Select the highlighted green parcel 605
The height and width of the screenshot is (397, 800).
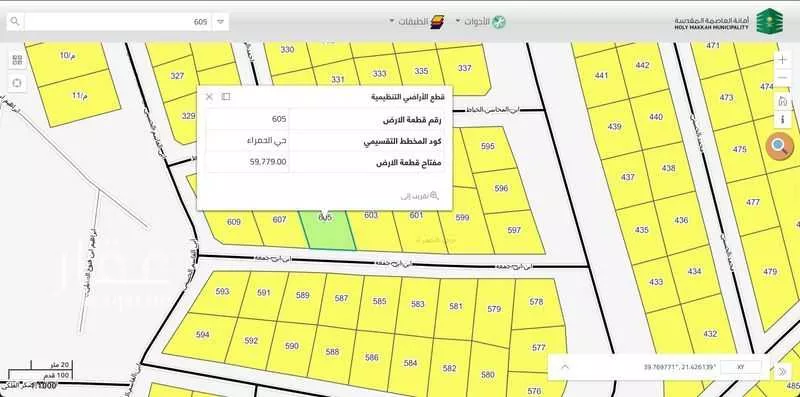(328, 231)
